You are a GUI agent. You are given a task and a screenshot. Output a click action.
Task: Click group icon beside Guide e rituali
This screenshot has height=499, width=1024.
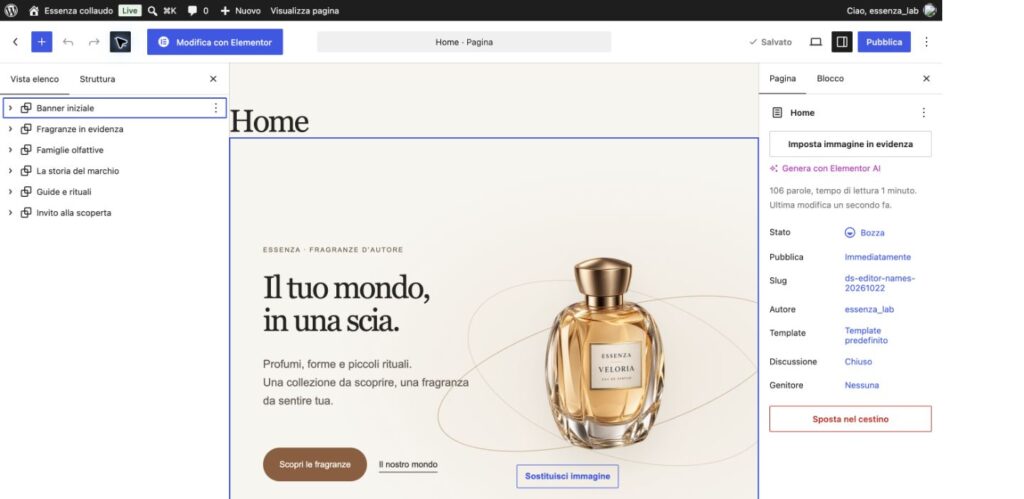(x=26, y=191)
